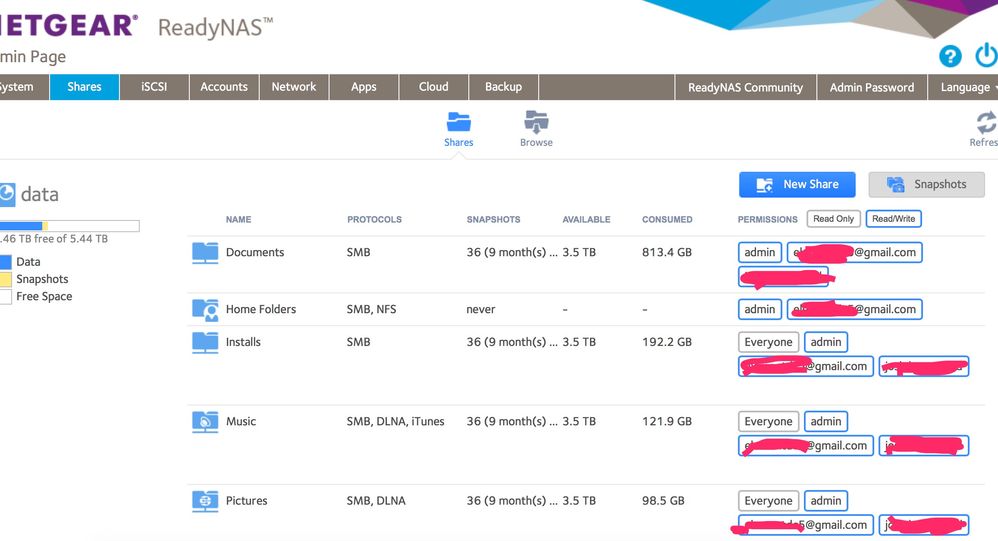Click the power icon in the header

tap(987, 55)
